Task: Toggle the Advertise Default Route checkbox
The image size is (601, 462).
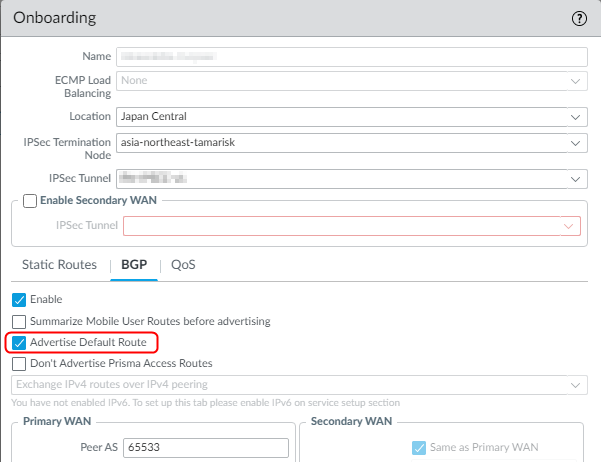Action: (x=19, y=342)
